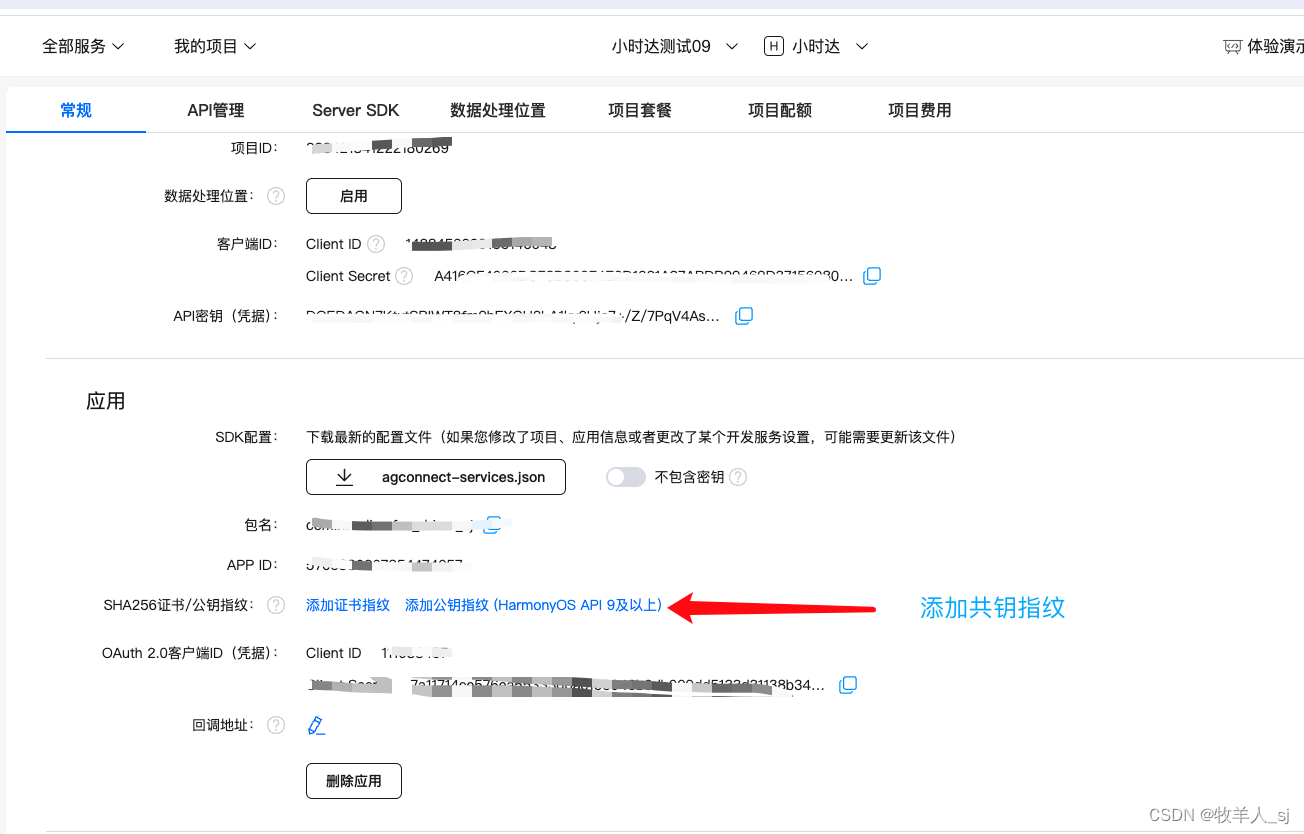Click the 项目ID label
The width and height of the screenshot is (1304, 834).
click(254, 148)
